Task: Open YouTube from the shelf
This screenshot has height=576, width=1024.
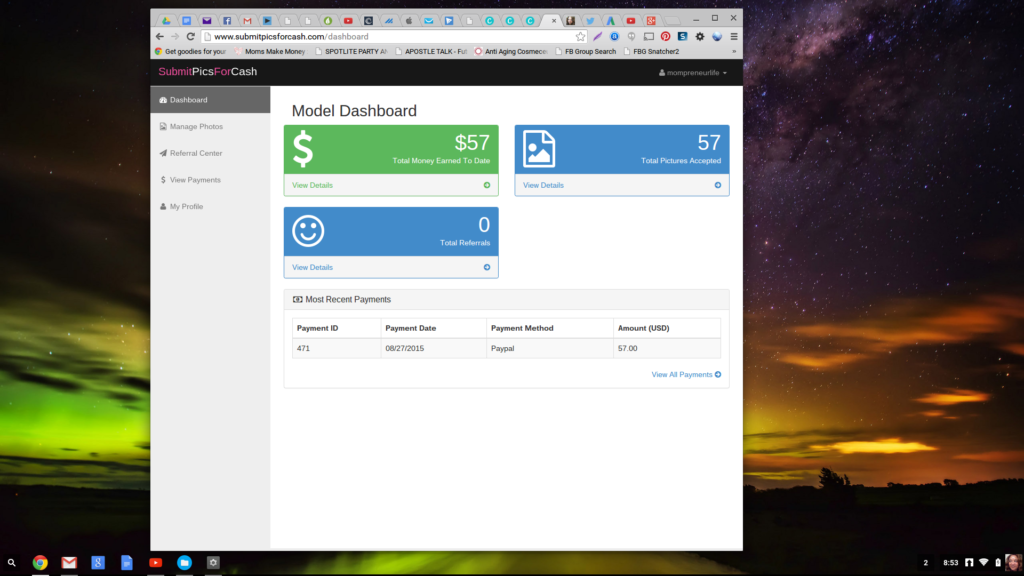Action: coord(155,562)
